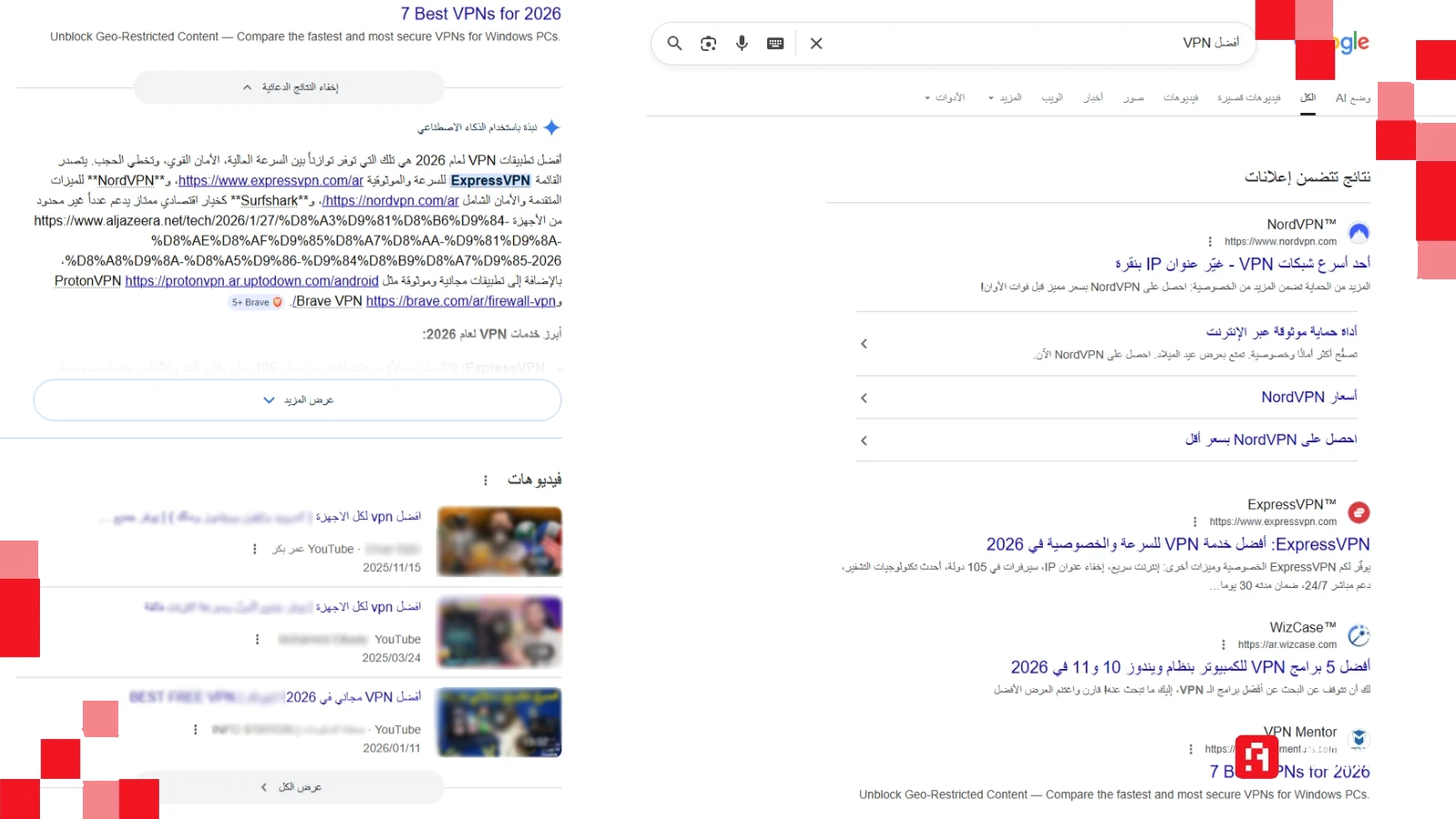Expand AI overview with عرض المزيد button
The height and width of the screenshot is (819, 1456).
click(x=298, y=400)
